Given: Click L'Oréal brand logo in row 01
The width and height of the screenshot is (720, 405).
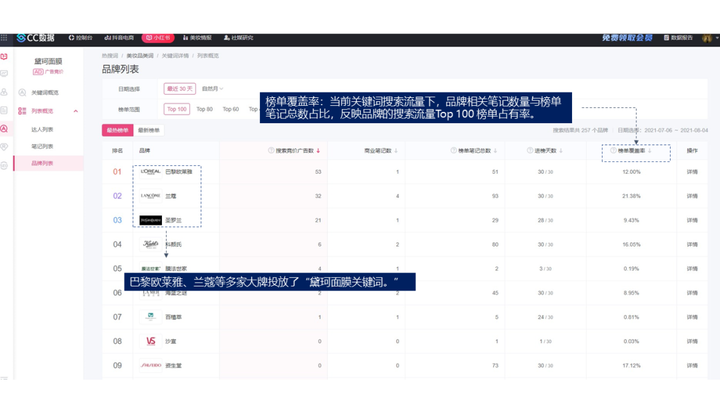Looking at the screenshot, I should pyautogui.click(x=151, y=172).
